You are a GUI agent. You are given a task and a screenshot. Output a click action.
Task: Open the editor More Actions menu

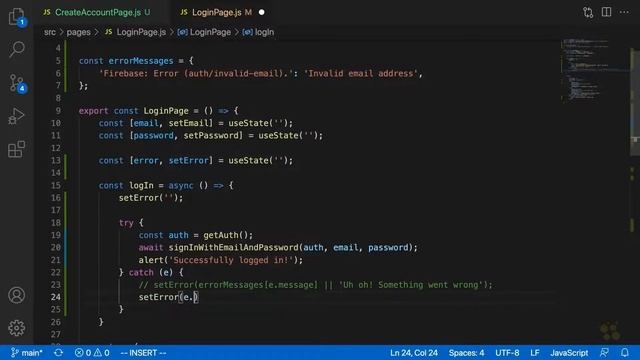tap(624, 12)
